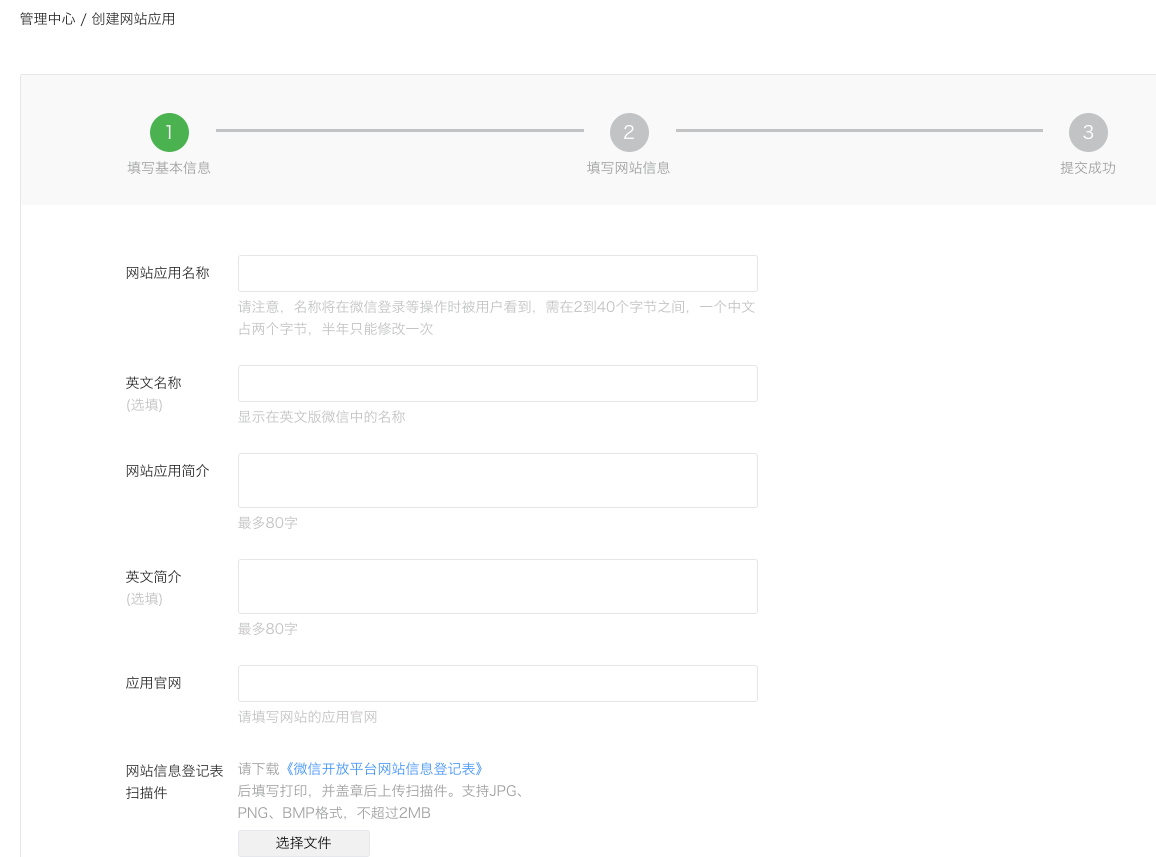Click the 应用官网 field label
This screenshot has width=1156, height=857.
(153, 683)
